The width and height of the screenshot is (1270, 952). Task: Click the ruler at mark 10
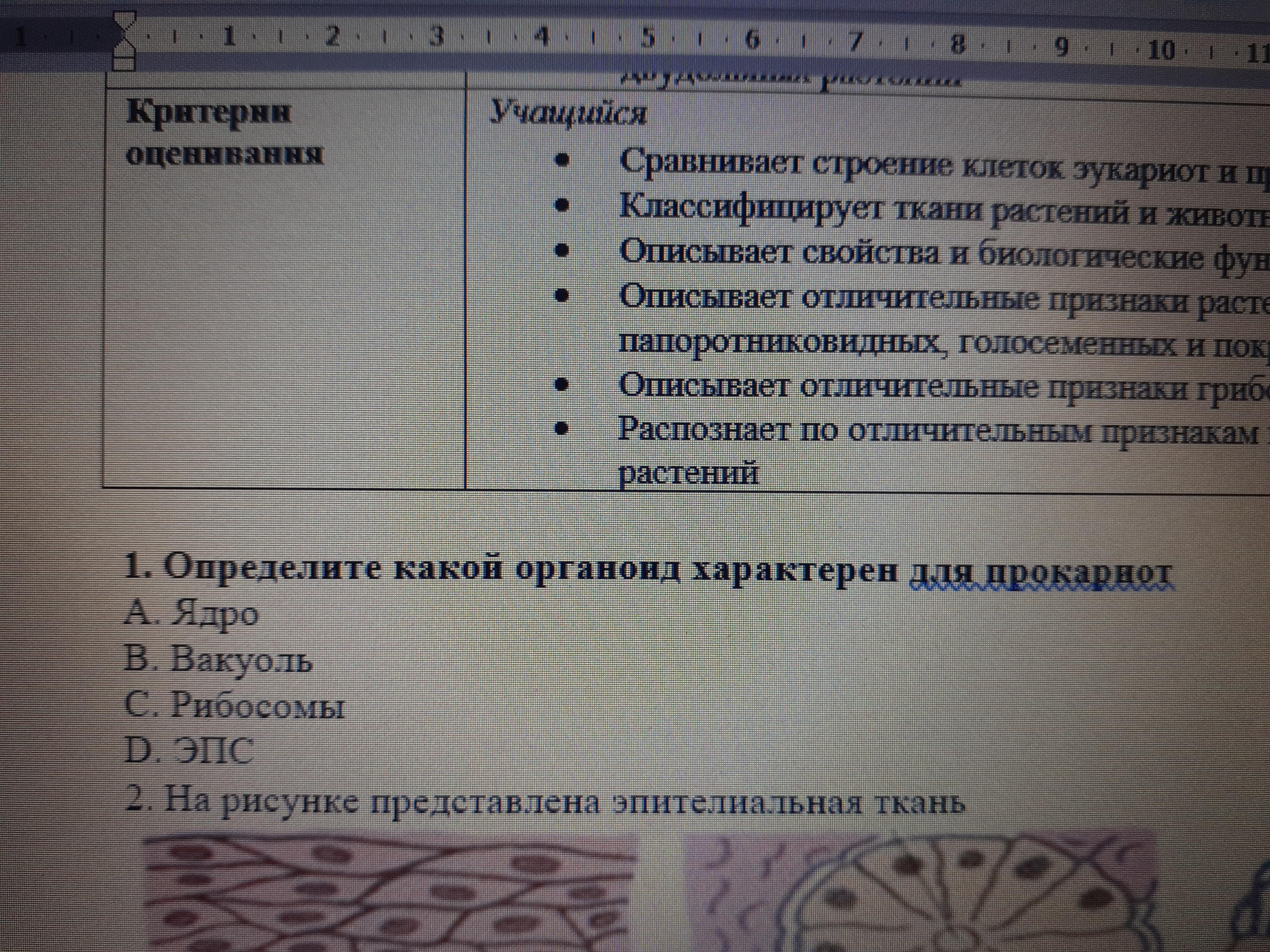click(1161, 50)
